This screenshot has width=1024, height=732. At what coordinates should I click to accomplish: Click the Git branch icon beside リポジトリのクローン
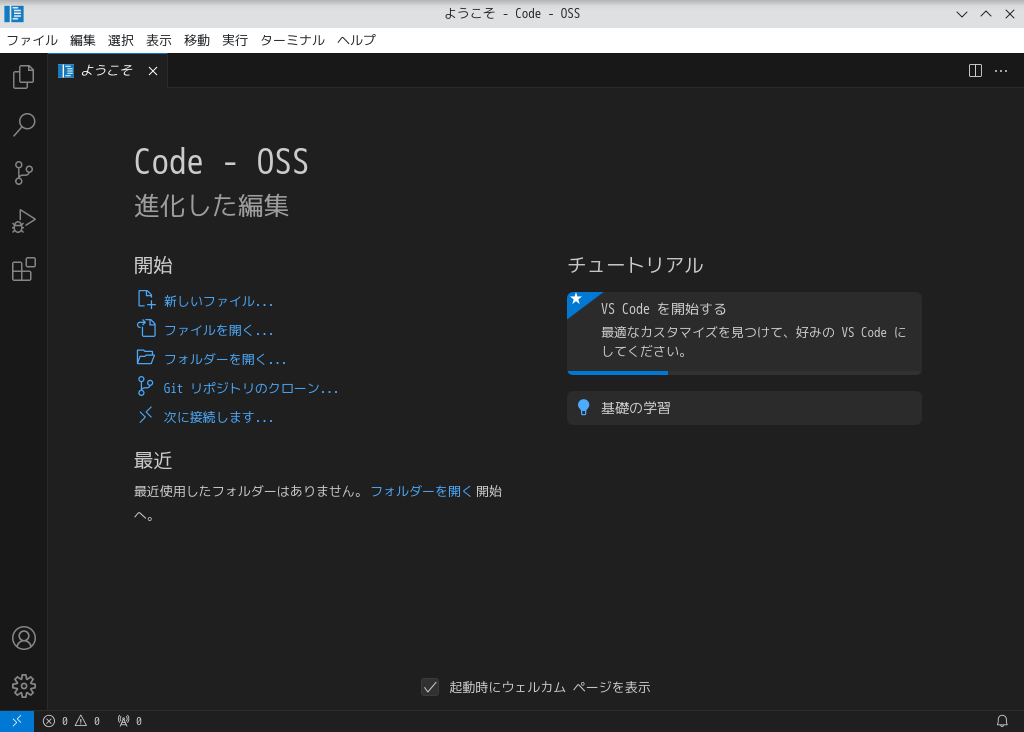pyautogui.click(x=145, y=387)
